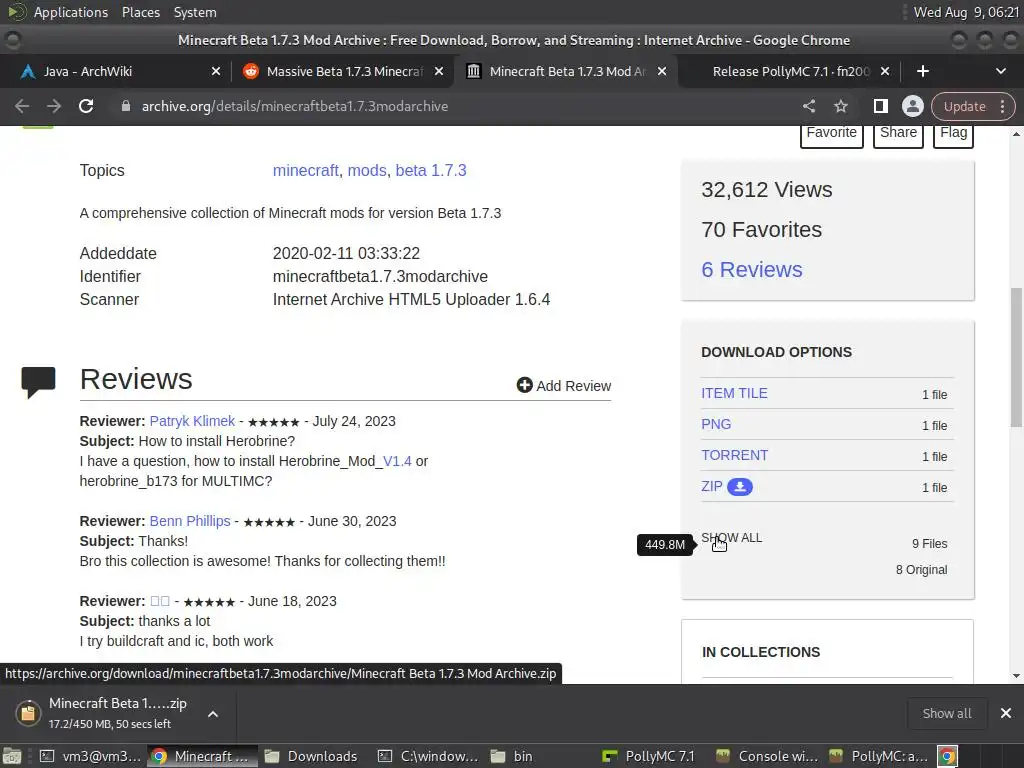This screenshot has width=1024, height=768.
Task: Expand the download item options chevron
Action: pos(213,714)
